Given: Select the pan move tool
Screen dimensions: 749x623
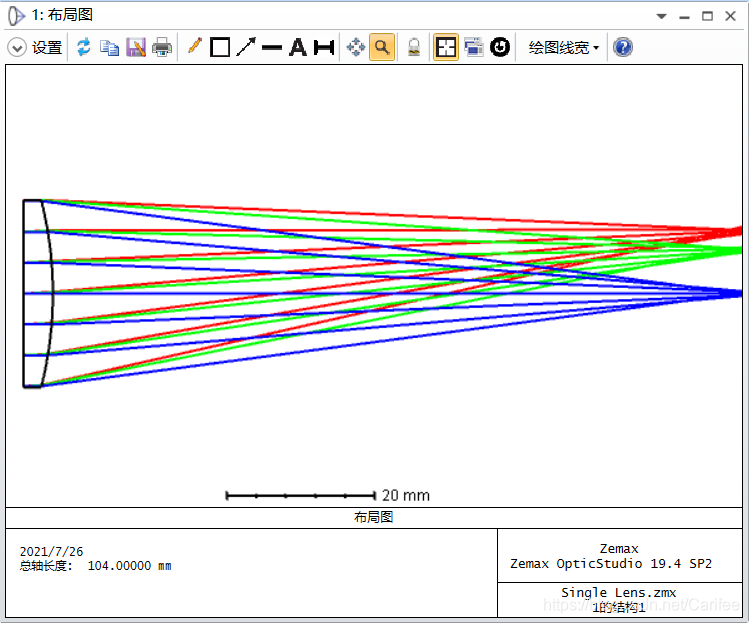Looking at the screenshot, I should click(356, 47).
